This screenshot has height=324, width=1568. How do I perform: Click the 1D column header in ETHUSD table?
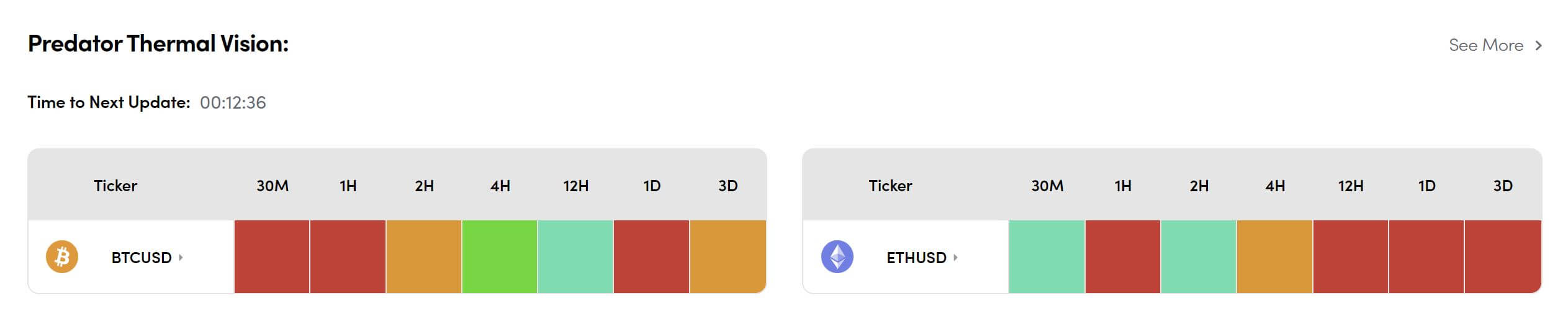coord(1426,186)
